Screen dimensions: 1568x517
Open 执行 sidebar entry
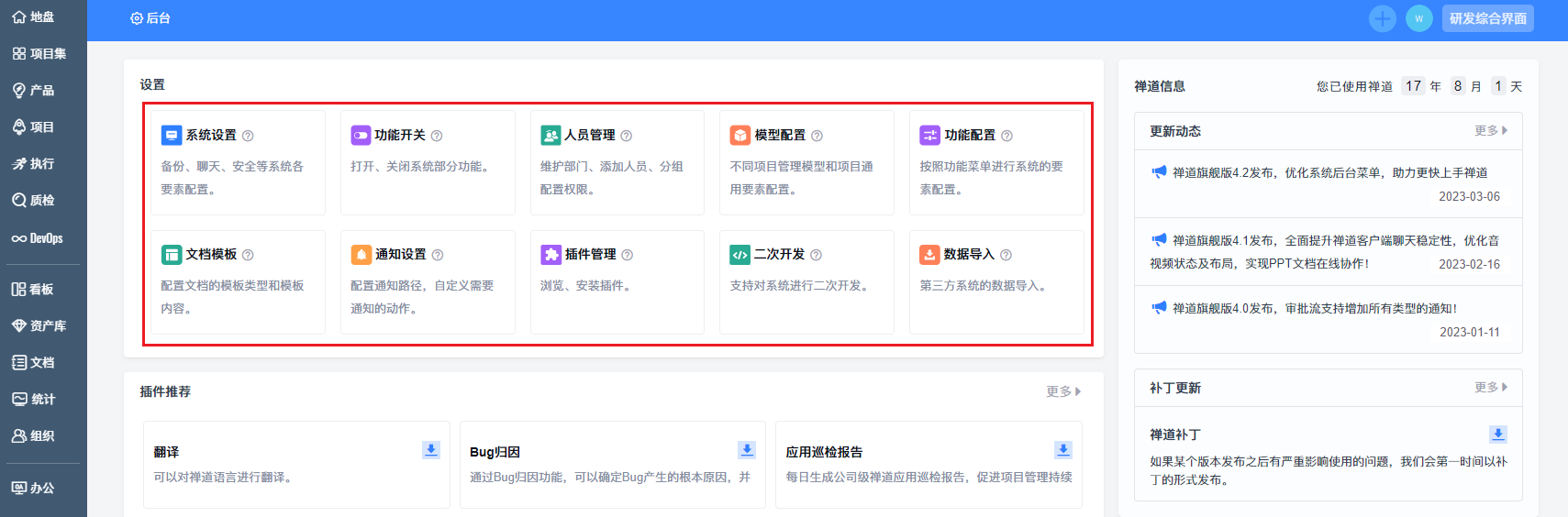coord(33,164)
